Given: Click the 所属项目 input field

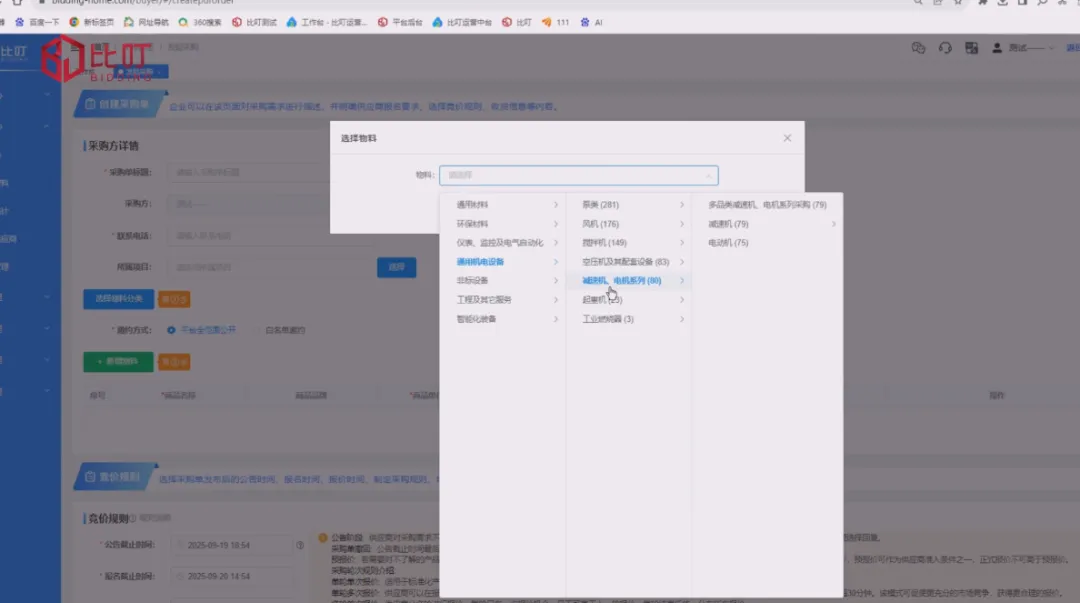Looking at the screenshot, I should (271, 267).
